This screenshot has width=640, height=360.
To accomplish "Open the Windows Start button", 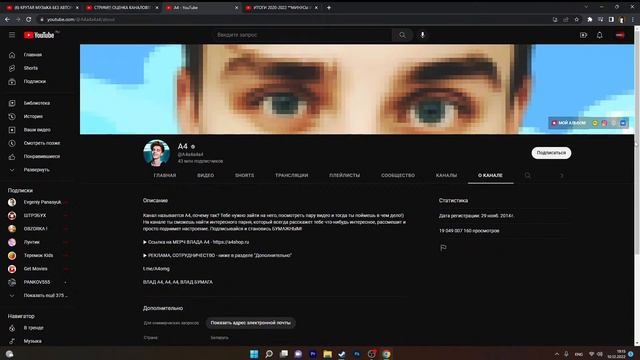I will [254, 354].
